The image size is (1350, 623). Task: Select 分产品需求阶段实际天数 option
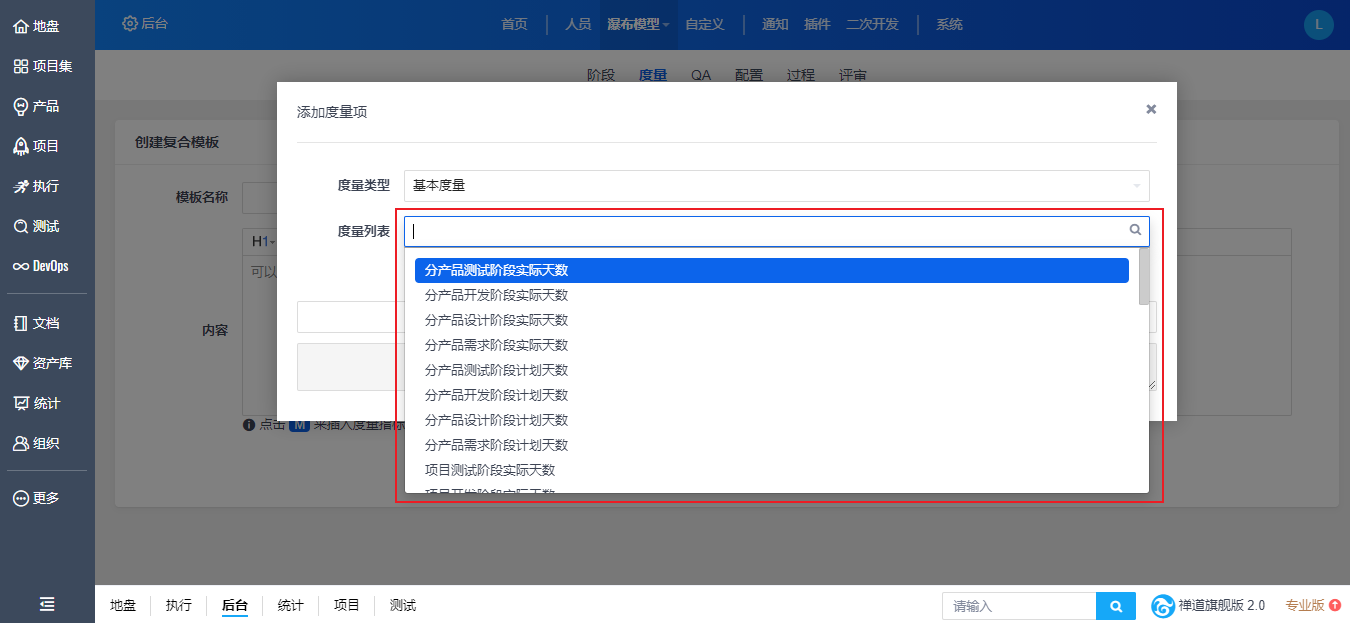click(x=772, y=345)
